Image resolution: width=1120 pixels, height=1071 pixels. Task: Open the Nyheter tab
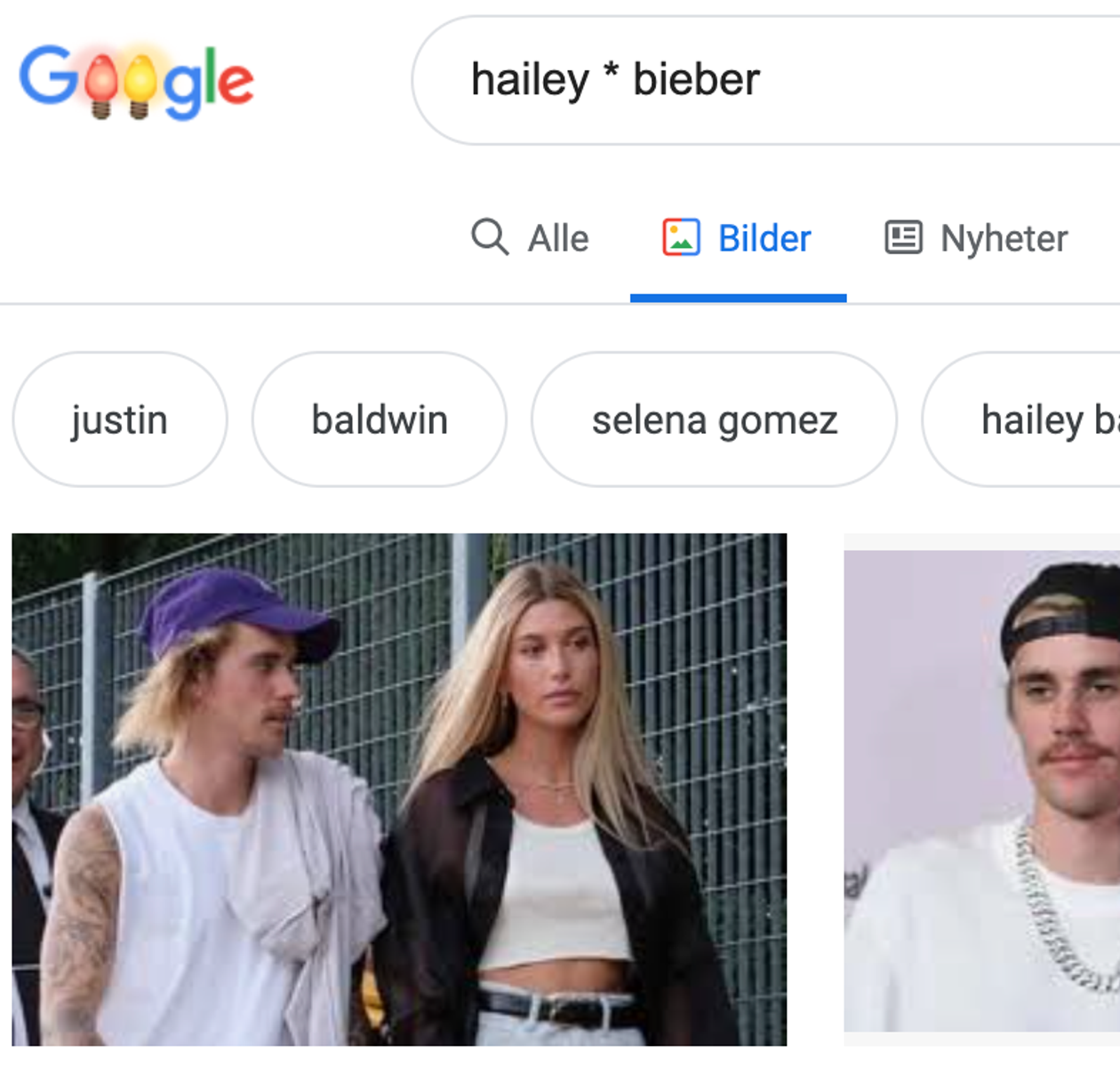1004,238
